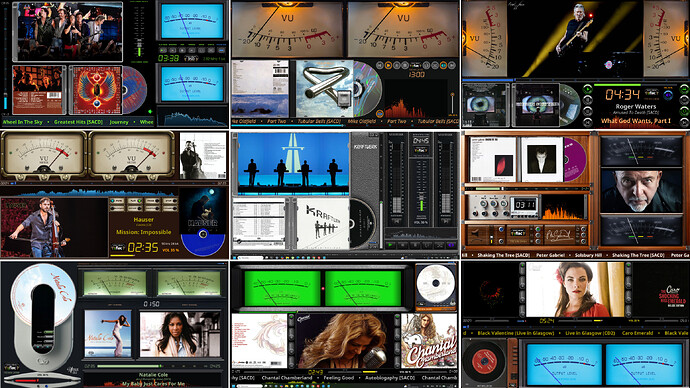This screenshot has width=690, height=388.
Task: Click the top-right toggle button in Hauser player
Action: [x=169, y=201]
